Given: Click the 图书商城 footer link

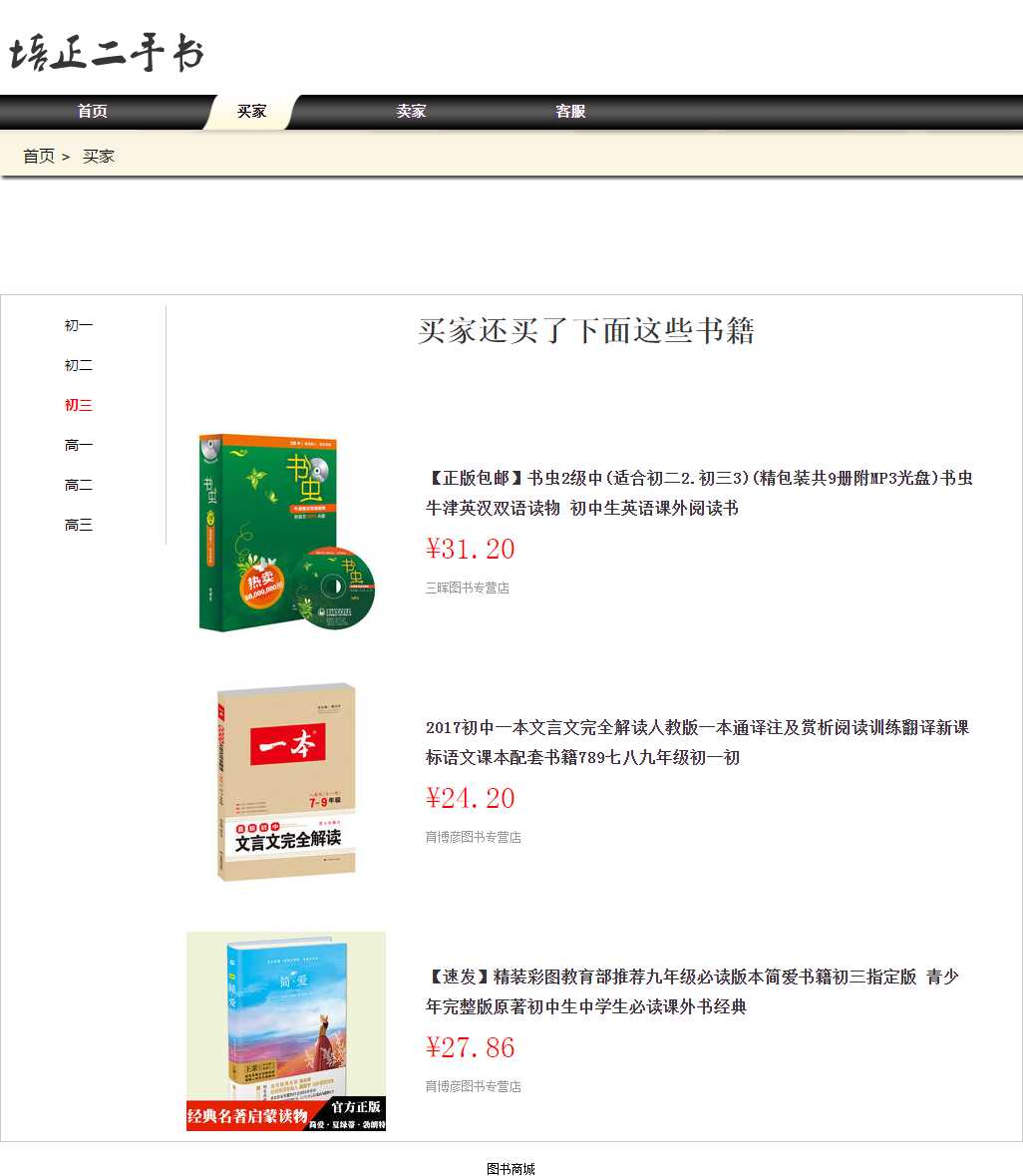Looking at the screenshot, I should (511, 1169).
